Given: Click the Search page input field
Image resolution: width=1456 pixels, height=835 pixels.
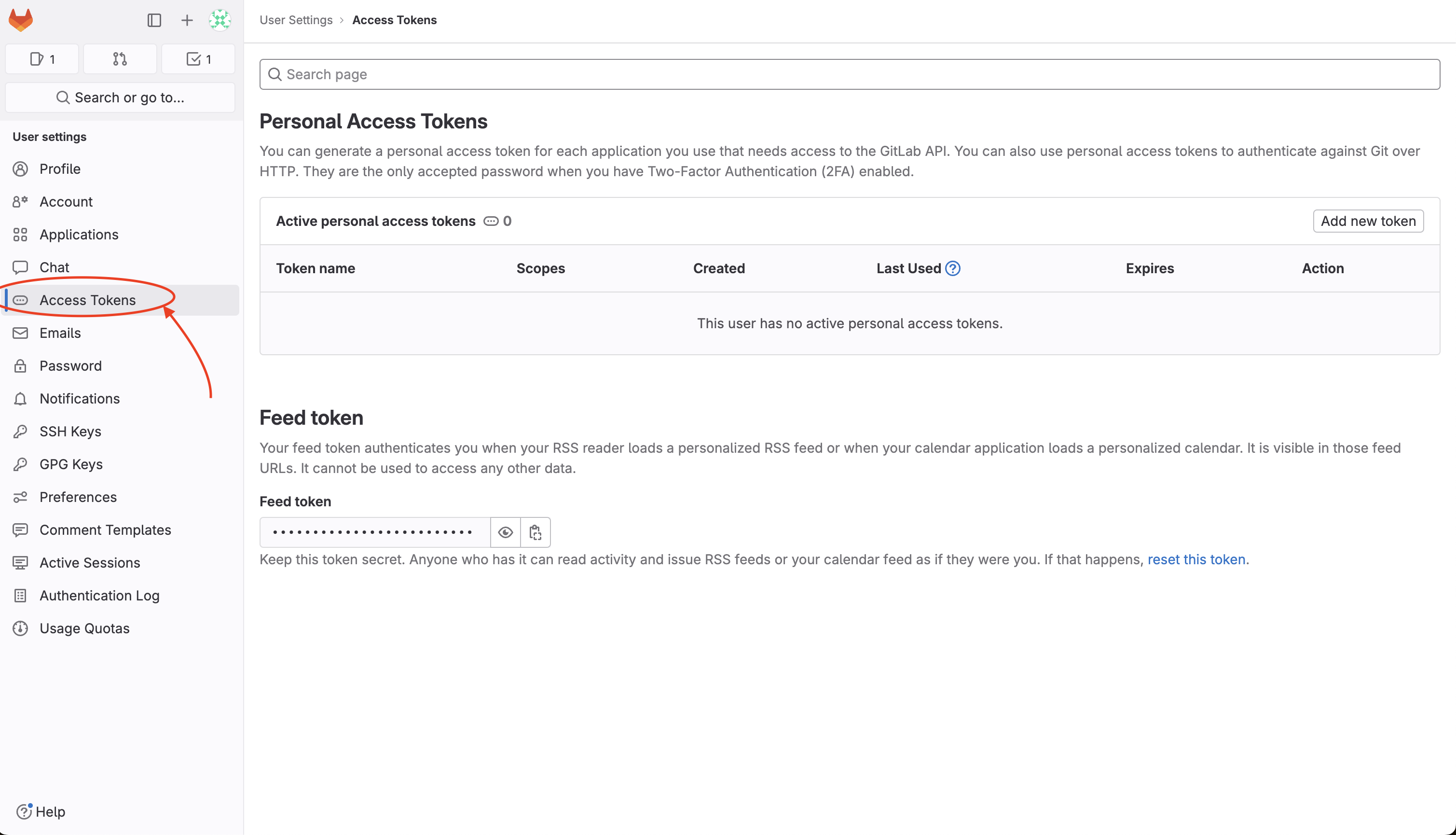Looking at the screenshot, I should coord(849,74).
